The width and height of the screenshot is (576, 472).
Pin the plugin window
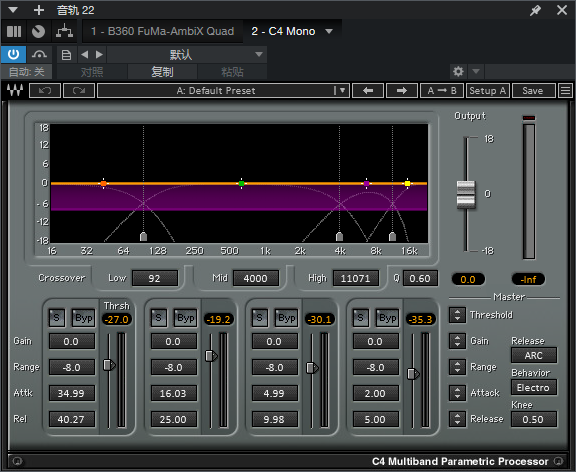click(535, 10)
